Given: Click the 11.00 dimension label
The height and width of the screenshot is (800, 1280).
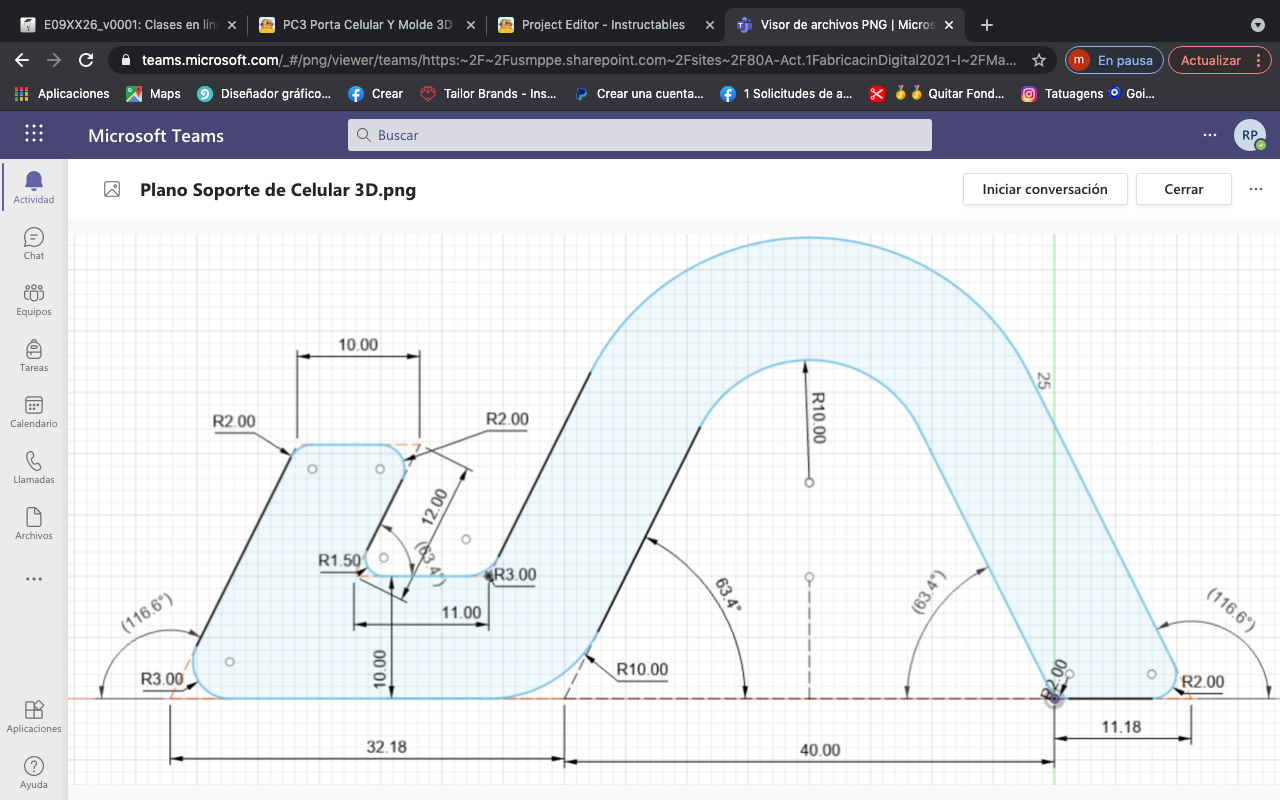Looking at the screenshot, I should 461,612.
